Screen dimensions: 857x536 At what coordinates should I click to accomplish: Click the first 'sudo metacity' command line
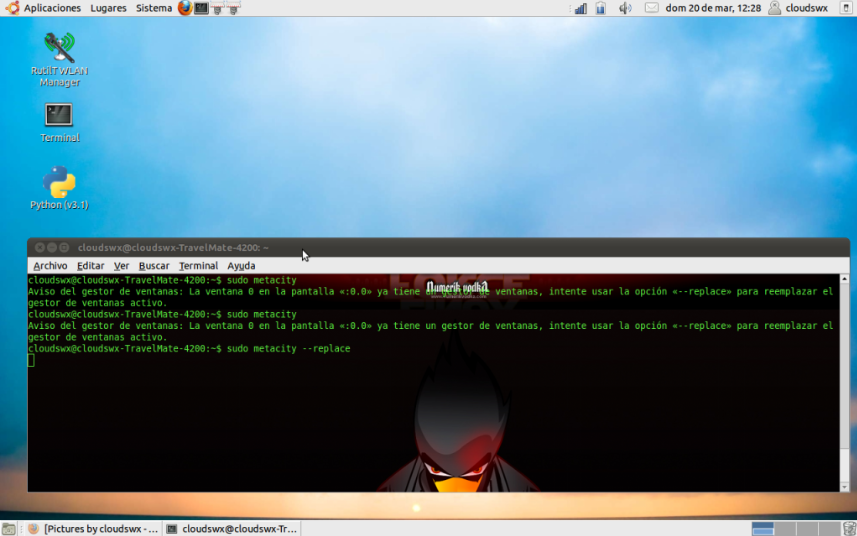162,280
